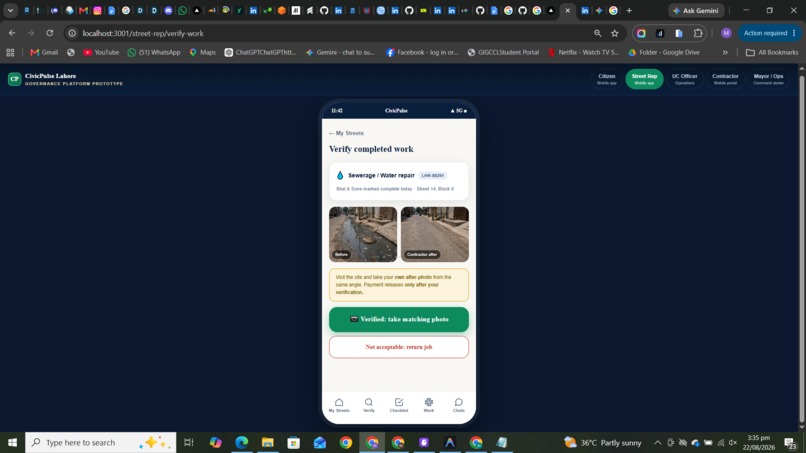806x453 pixels.
Task: Open the GIGCCLStudent Portal bookmark
Action: (503, 52)
